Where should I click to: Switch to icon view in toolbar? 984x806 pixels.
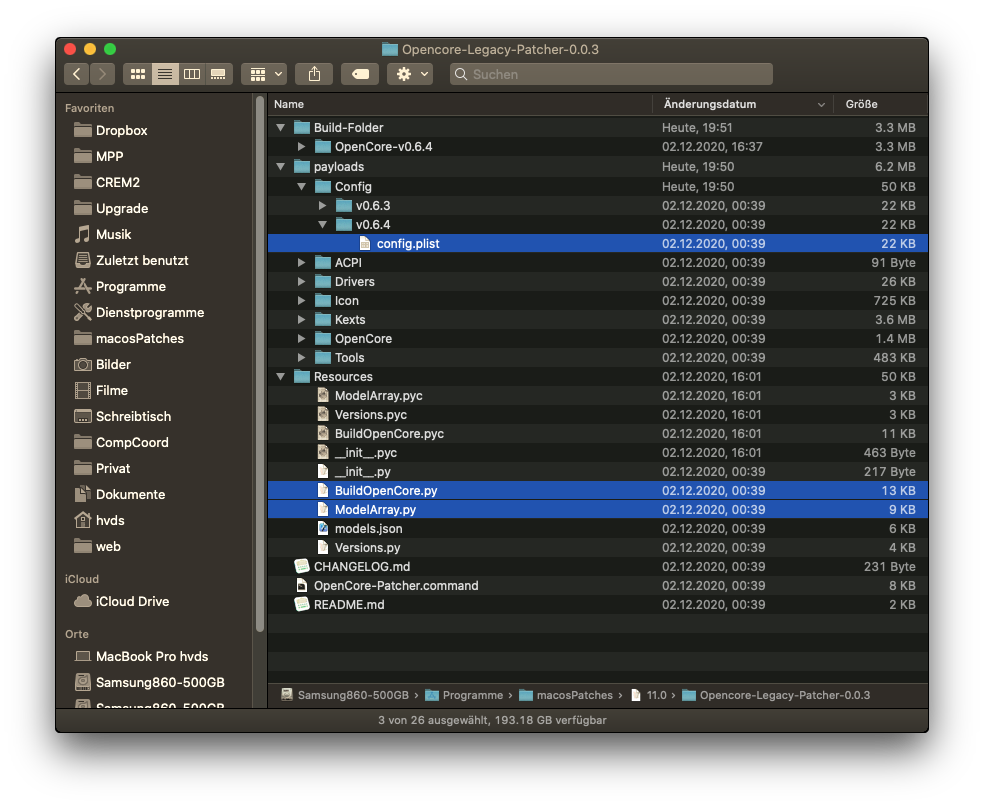[138, 74]
